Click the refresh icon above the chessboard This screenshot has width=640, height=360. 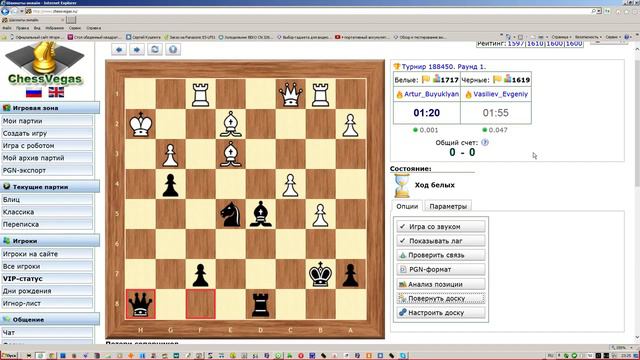click(x=155, y=49)
